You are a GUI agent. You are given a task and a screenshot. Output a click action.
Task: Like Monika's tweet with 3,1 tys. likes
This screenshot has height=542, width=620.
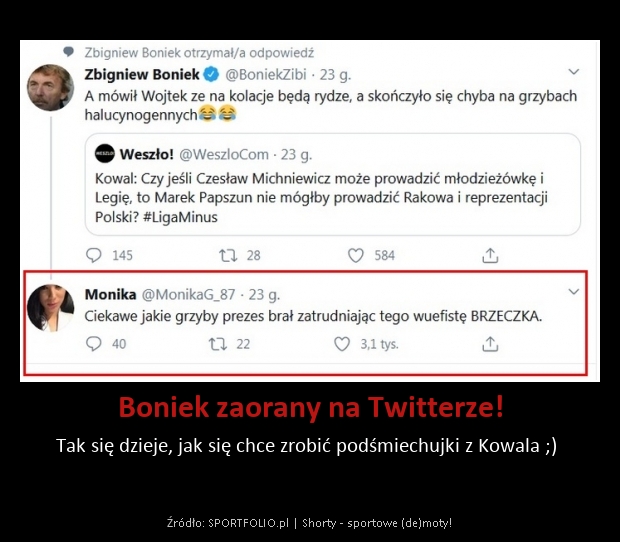click(342, 344)
